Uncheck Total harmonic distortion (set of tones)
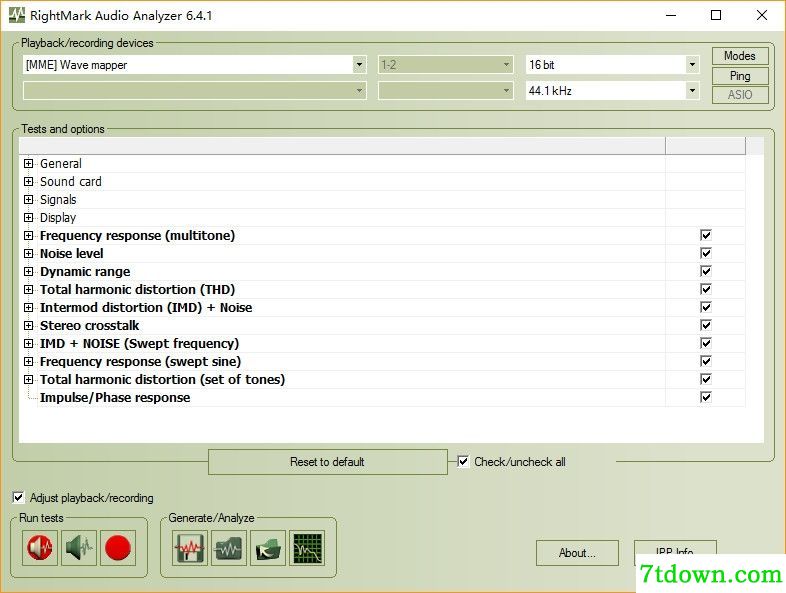The height and width of the screenshot is (593, 786). 706,379
